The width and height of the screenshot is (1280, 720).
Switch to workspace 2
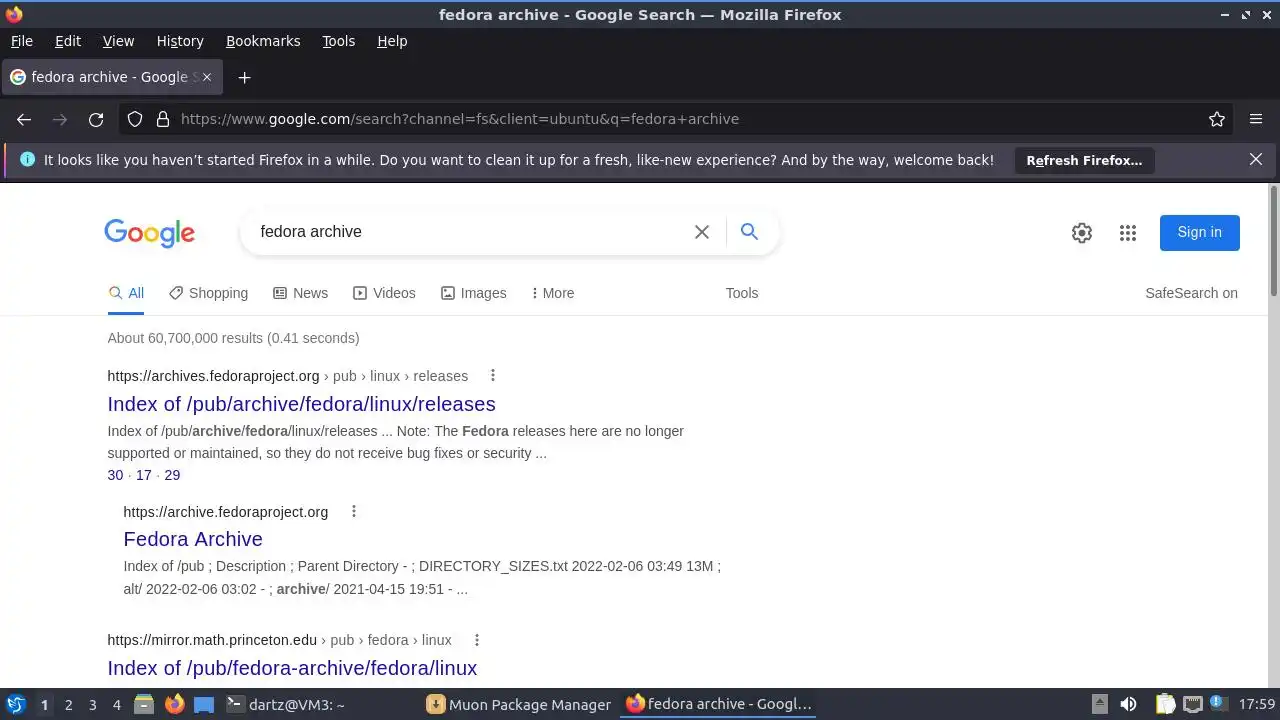[x=68, y=705]
